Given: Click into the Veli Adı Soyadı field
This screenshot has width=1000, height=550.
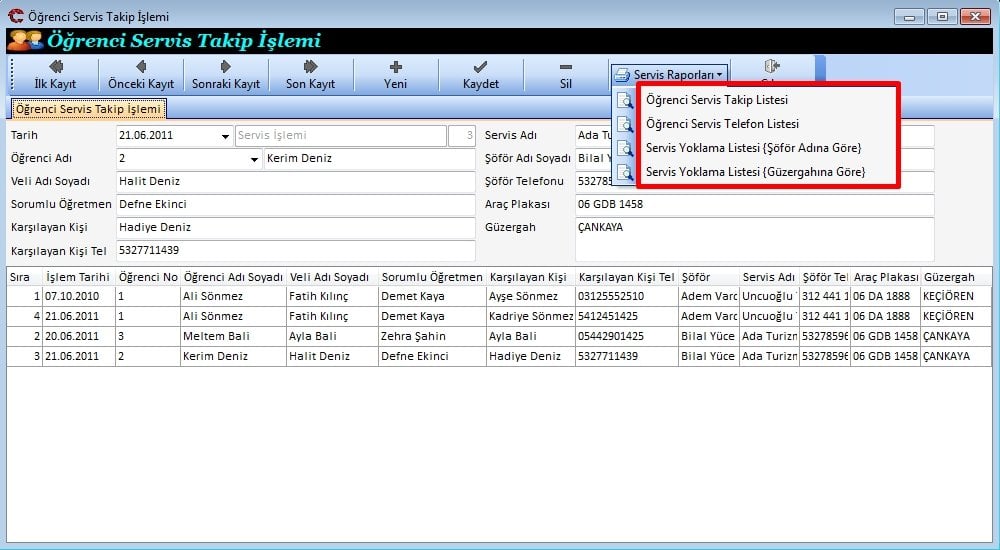Looking at the screenshot, I should (x=294, y=182).
